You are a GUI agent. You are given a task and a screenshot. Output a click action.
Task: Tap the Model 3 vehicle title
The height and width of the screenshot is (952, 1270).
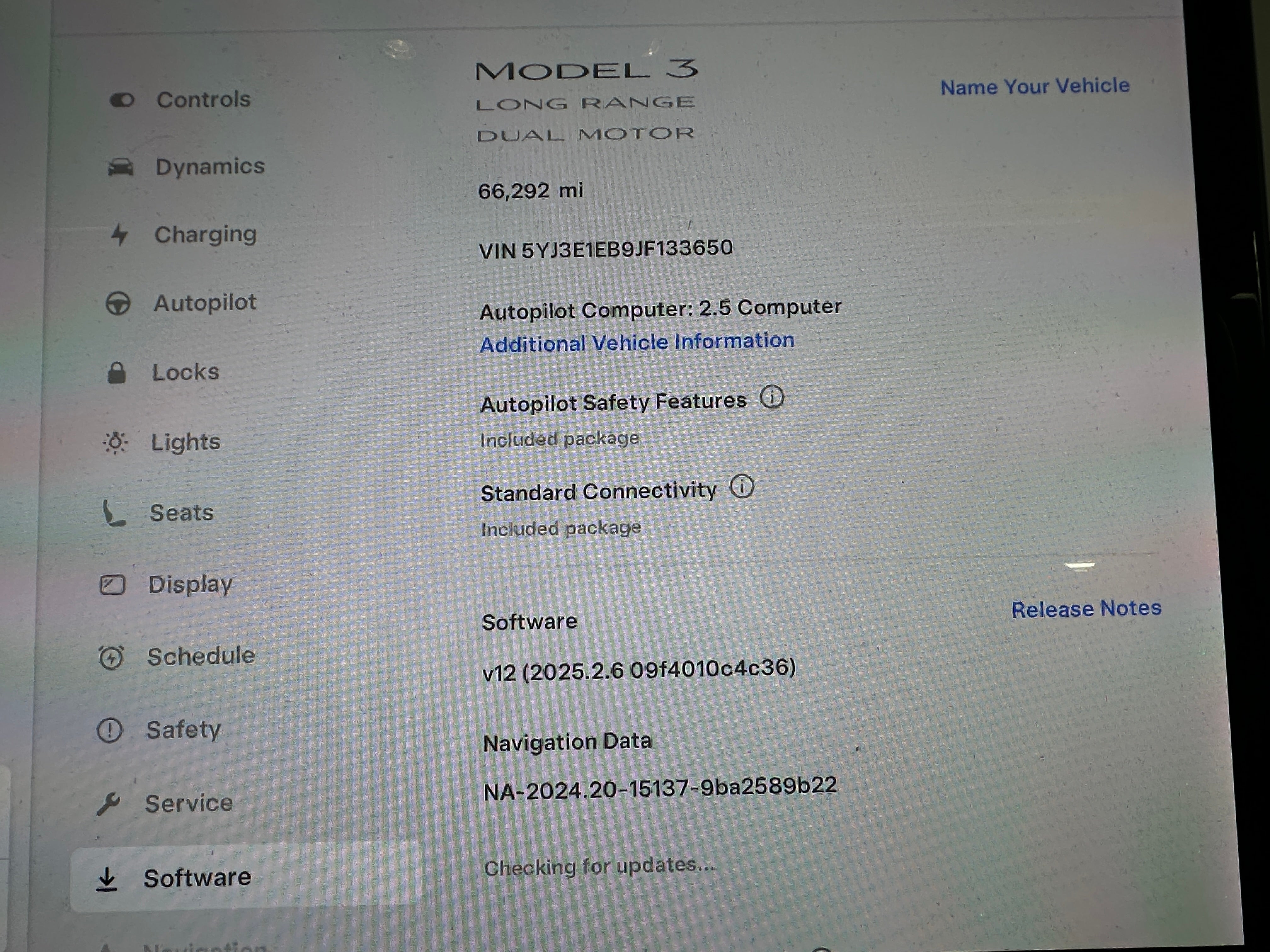click(x=586, y=71)
